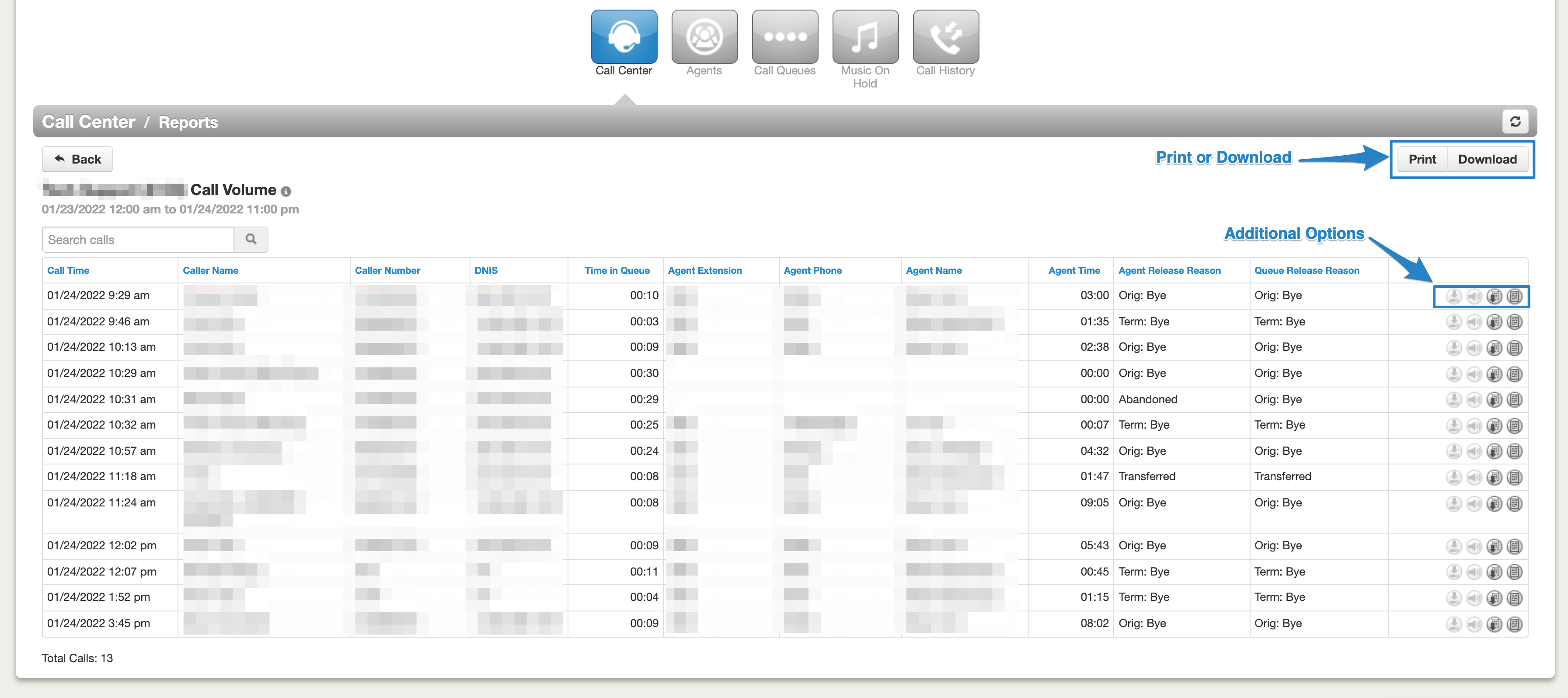The width and height of the screenshot is (1568, 698).
Task: Sort by the Agent Extension column
Action: click(705, 270)
